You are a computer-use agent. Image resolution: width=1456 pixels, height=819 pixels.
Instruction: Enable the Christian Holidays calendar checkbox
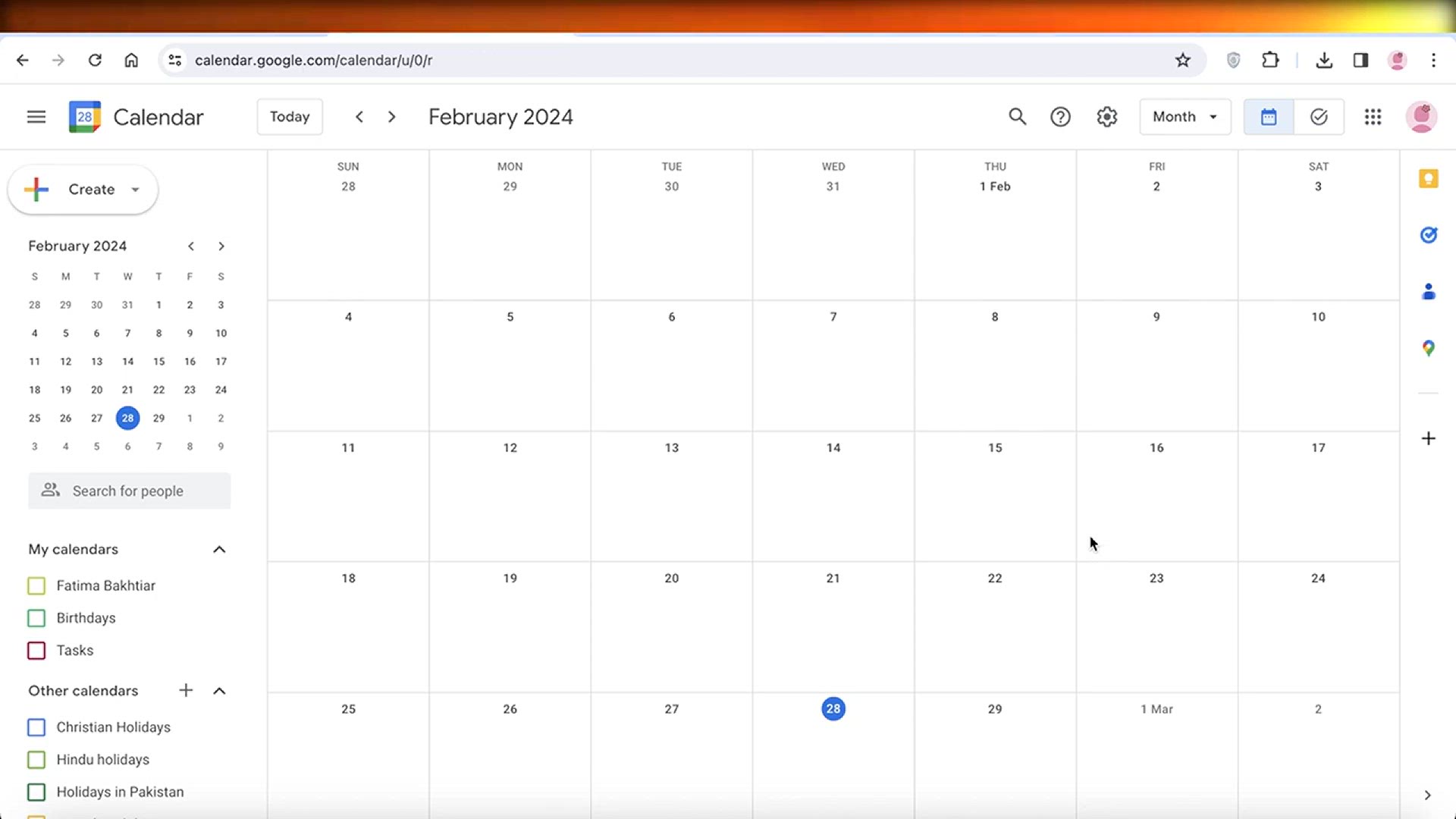click(36, 727)
